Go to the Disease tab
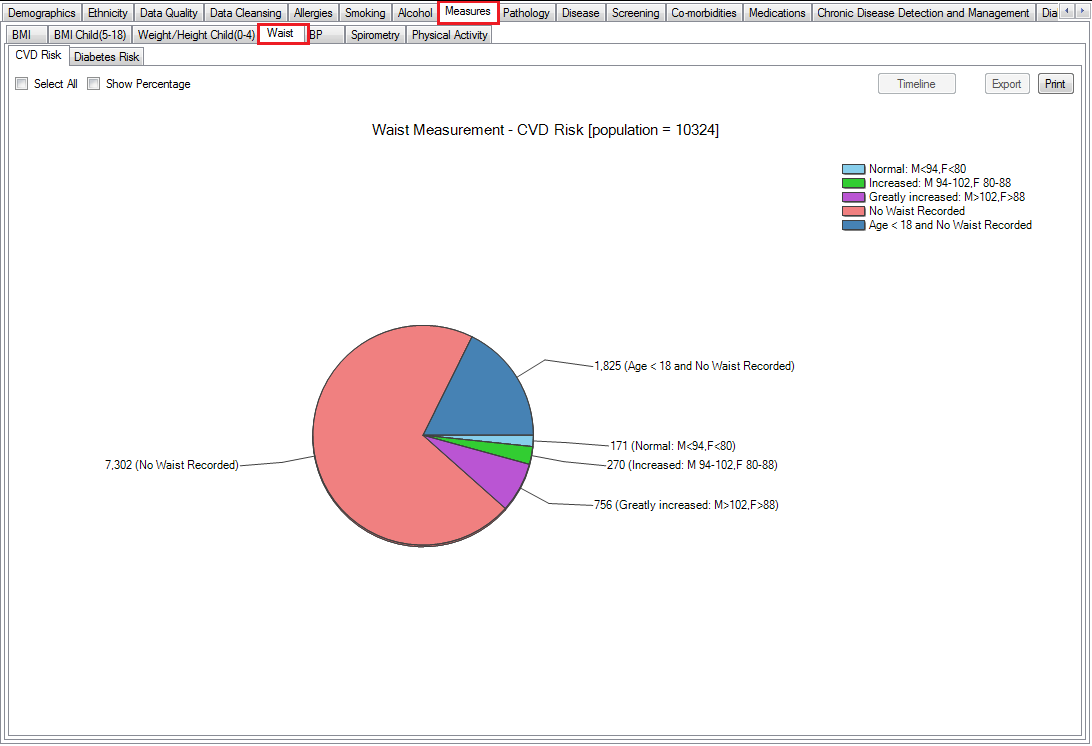 tap(580, 13)
